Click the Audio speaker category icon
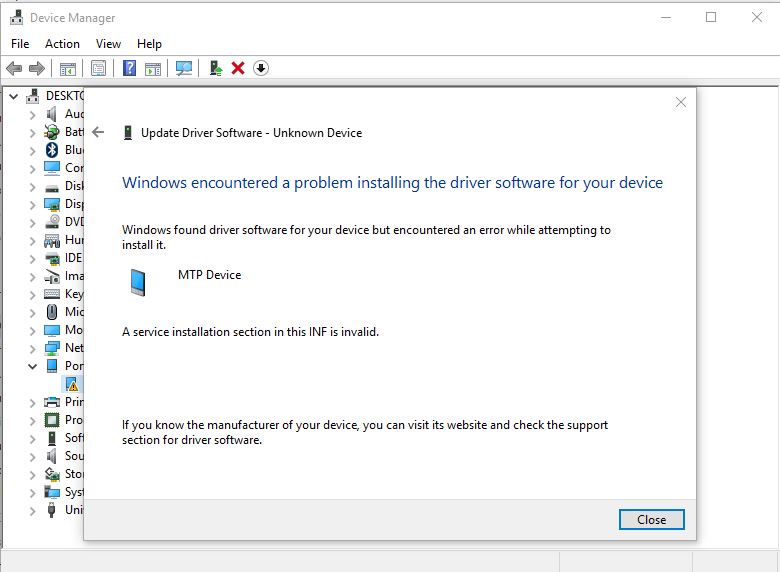The image size is (780, 572). [52, 114]
